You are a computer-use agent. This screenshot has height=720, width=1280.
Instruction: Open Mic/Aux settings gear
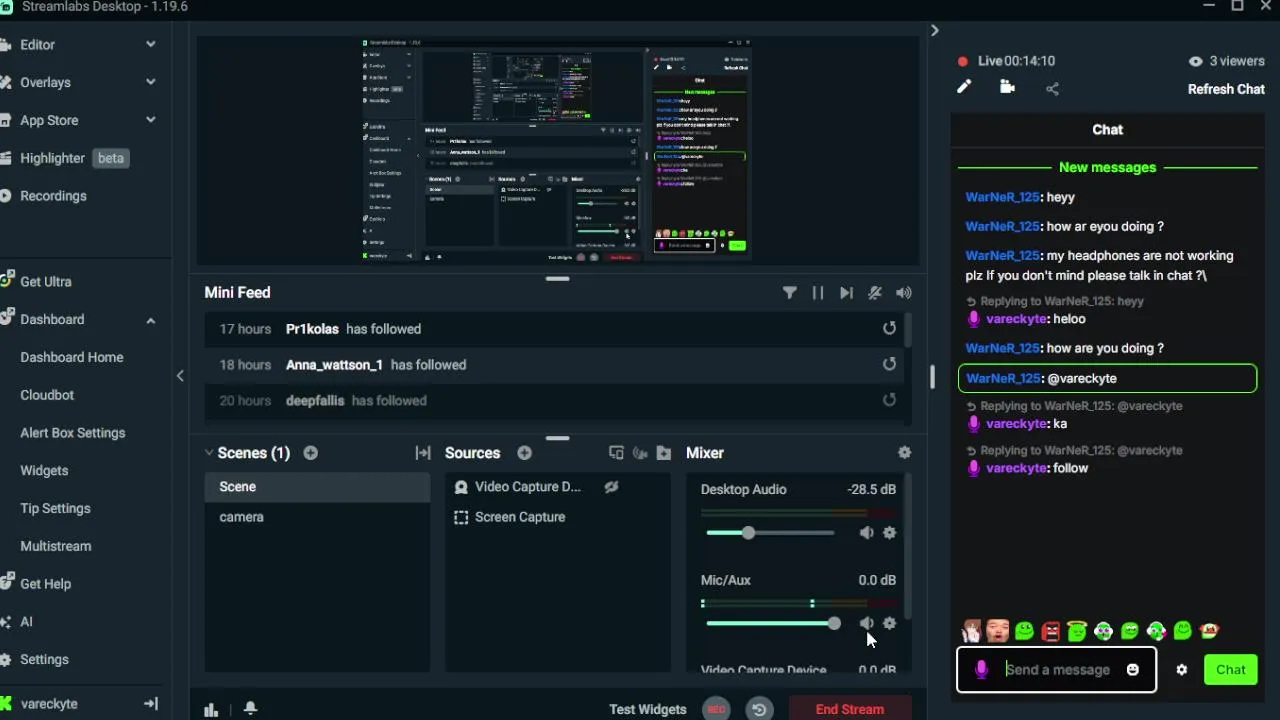tap(890, 624)
